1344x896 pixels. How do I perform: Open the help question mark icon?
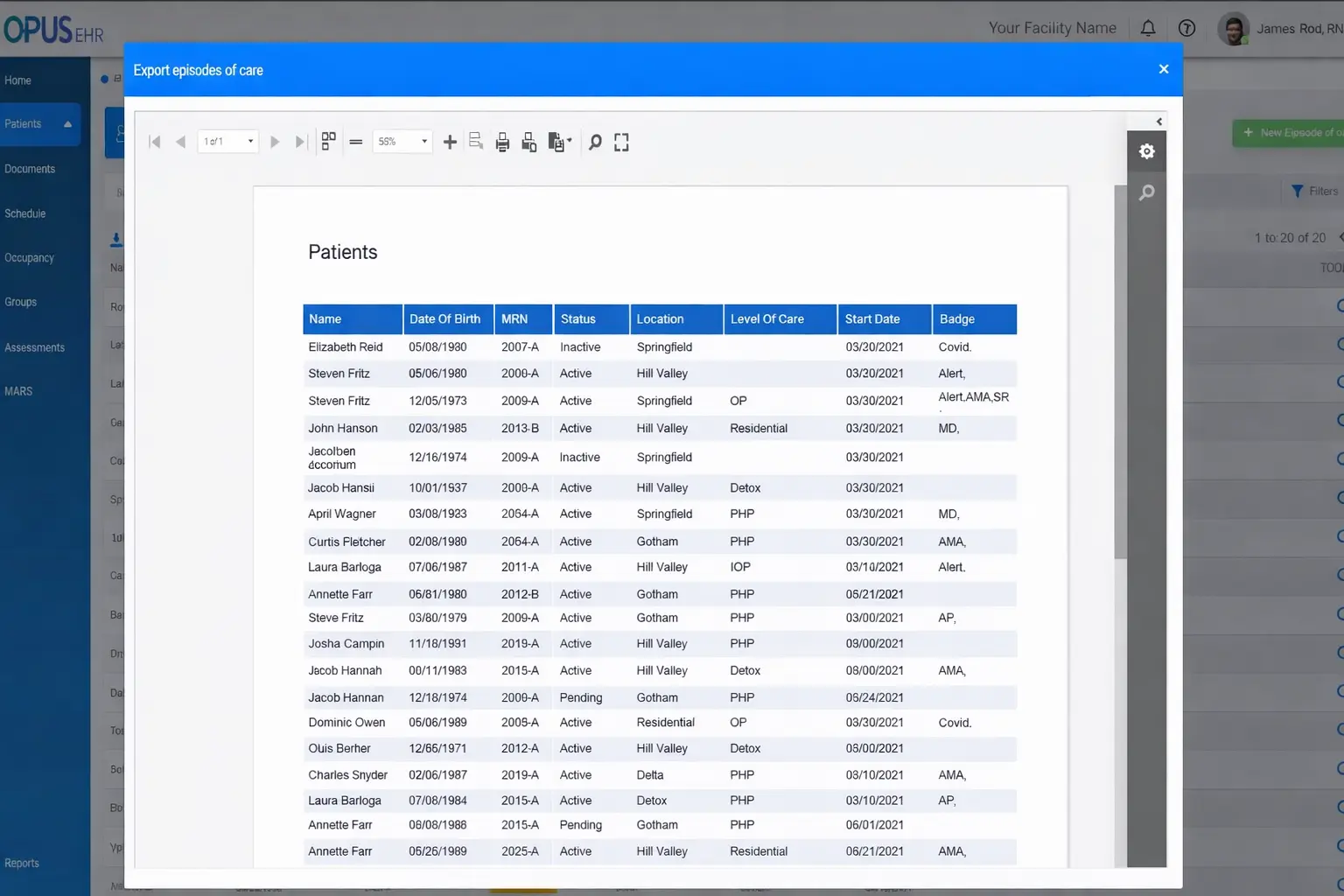(1186, 27)
